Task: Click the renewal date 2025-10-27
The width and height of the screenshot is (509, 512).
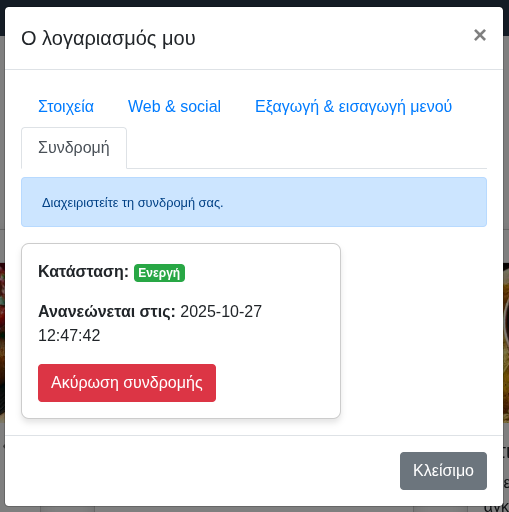Action: [221, 312]
